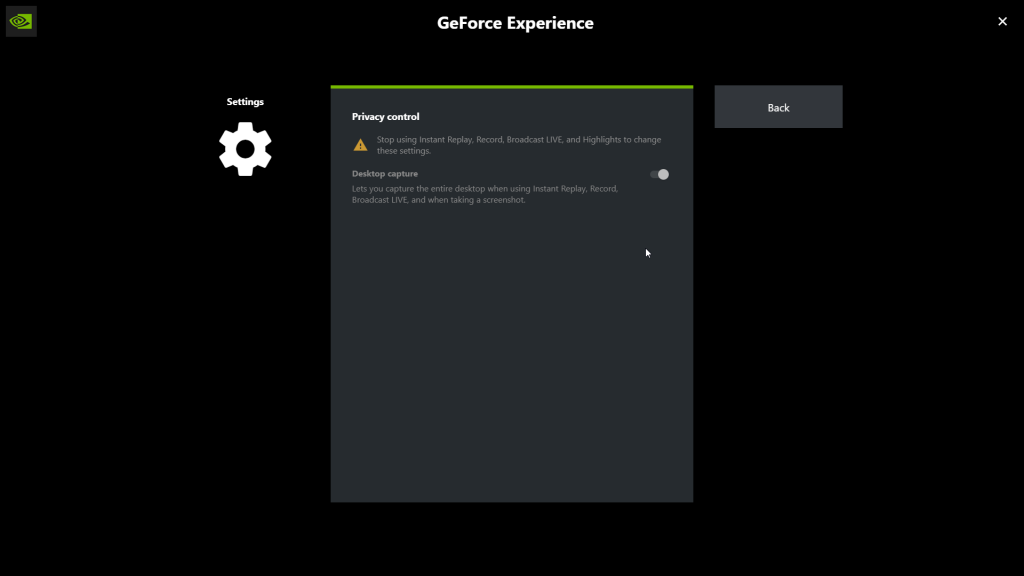Click the Desktop capture label

(385, 174)
